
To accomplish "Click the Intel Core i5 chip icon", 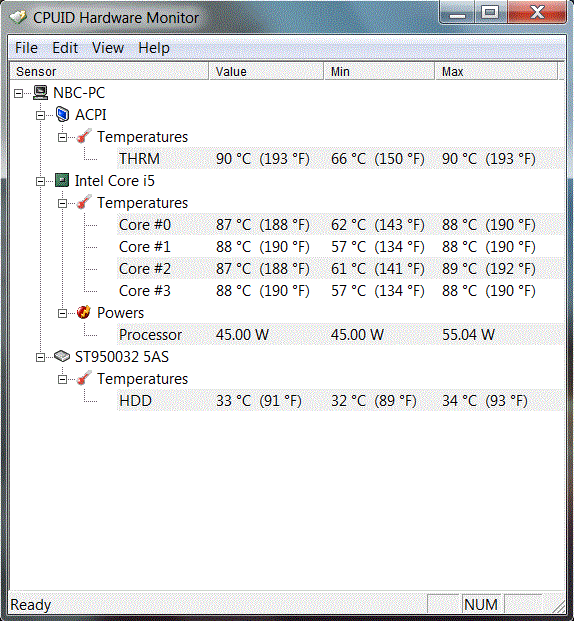I will pyautogui.click(x=62, y=181).
